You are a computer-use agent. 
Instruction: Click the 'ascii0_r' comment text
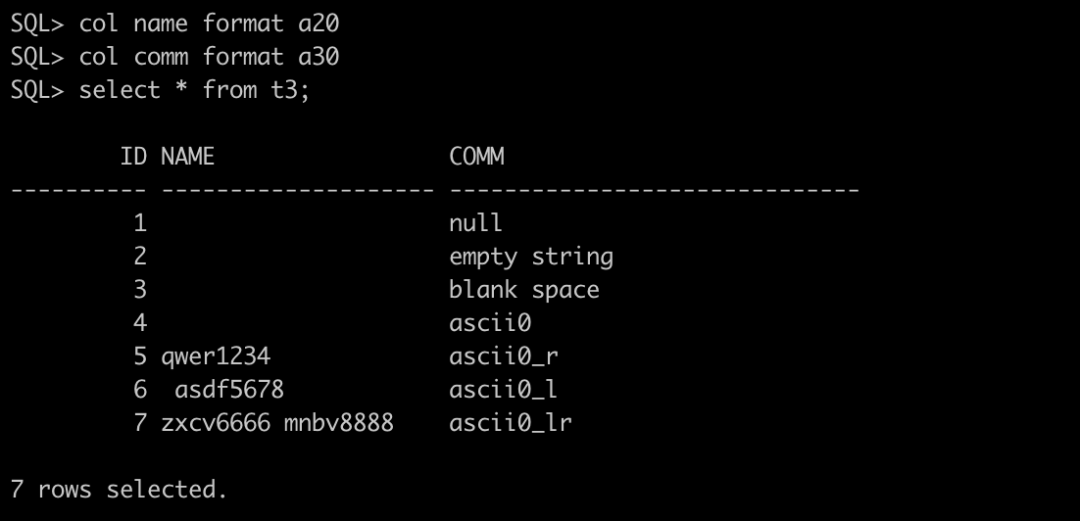click(x=503, y=356)
